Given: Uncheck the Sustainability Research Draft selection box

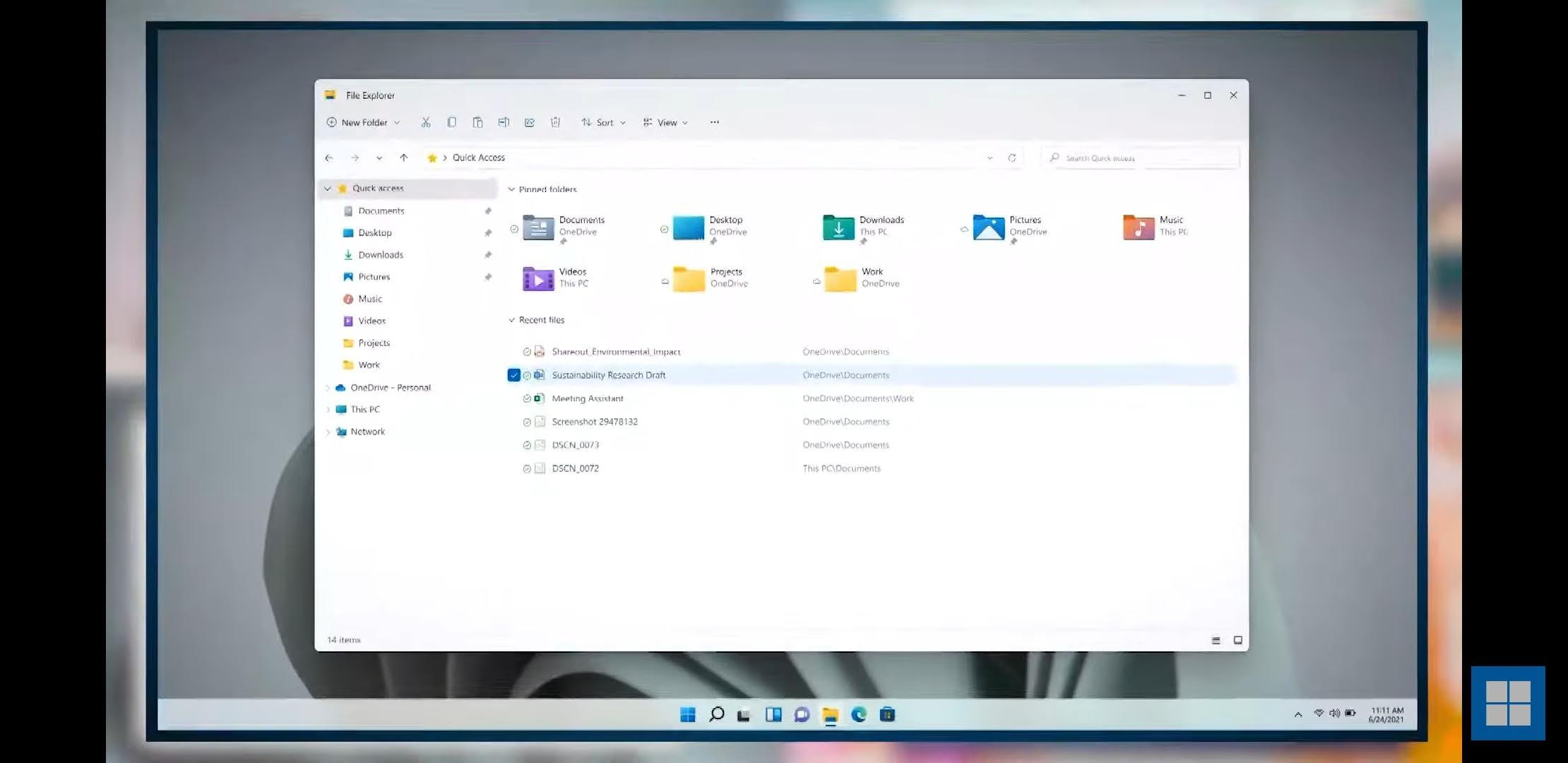Looking at the screenshot, I should click(513, 375).
